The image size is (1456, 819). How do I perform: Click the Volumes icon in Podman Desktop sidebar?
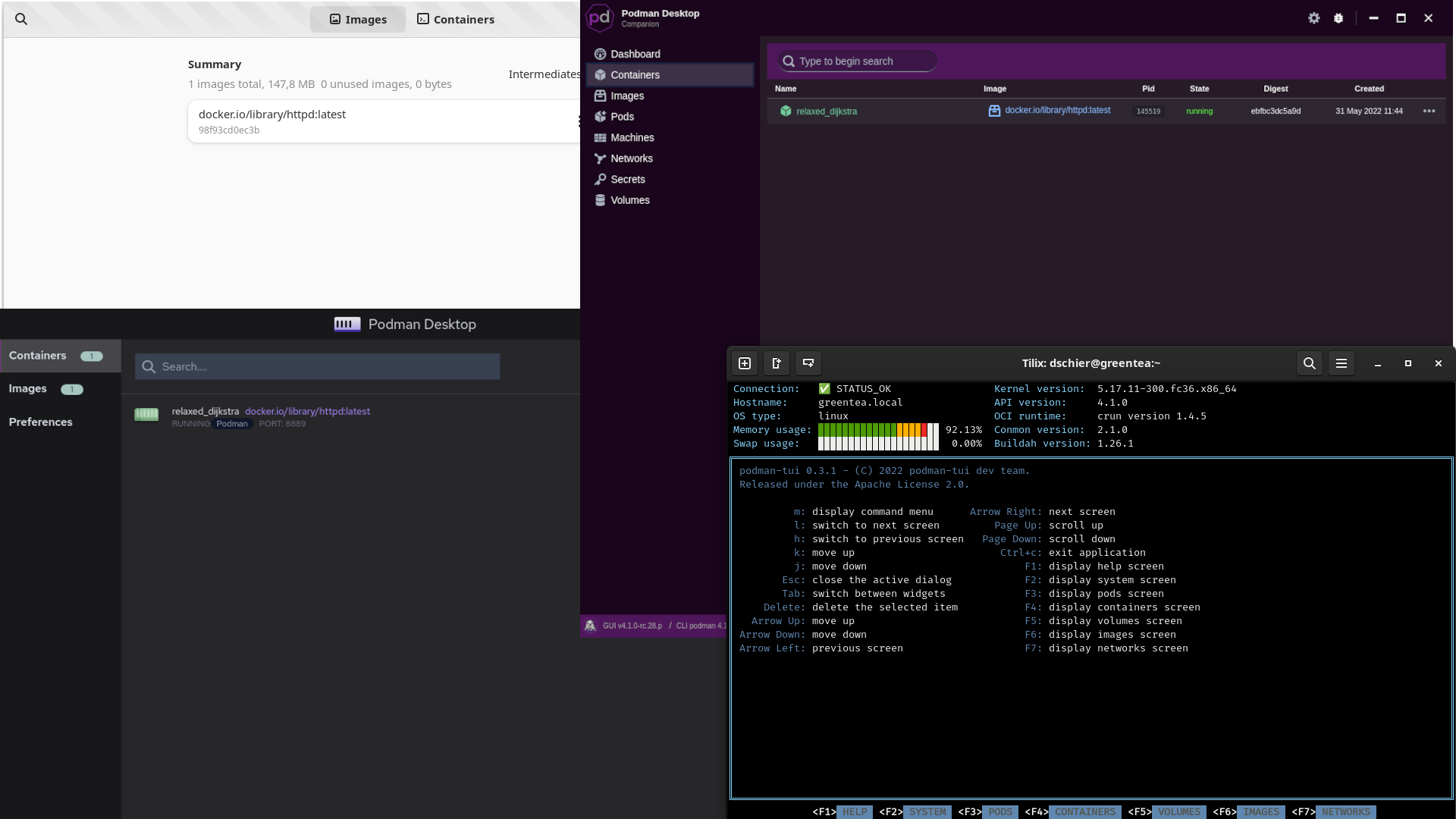pos(600,200)
